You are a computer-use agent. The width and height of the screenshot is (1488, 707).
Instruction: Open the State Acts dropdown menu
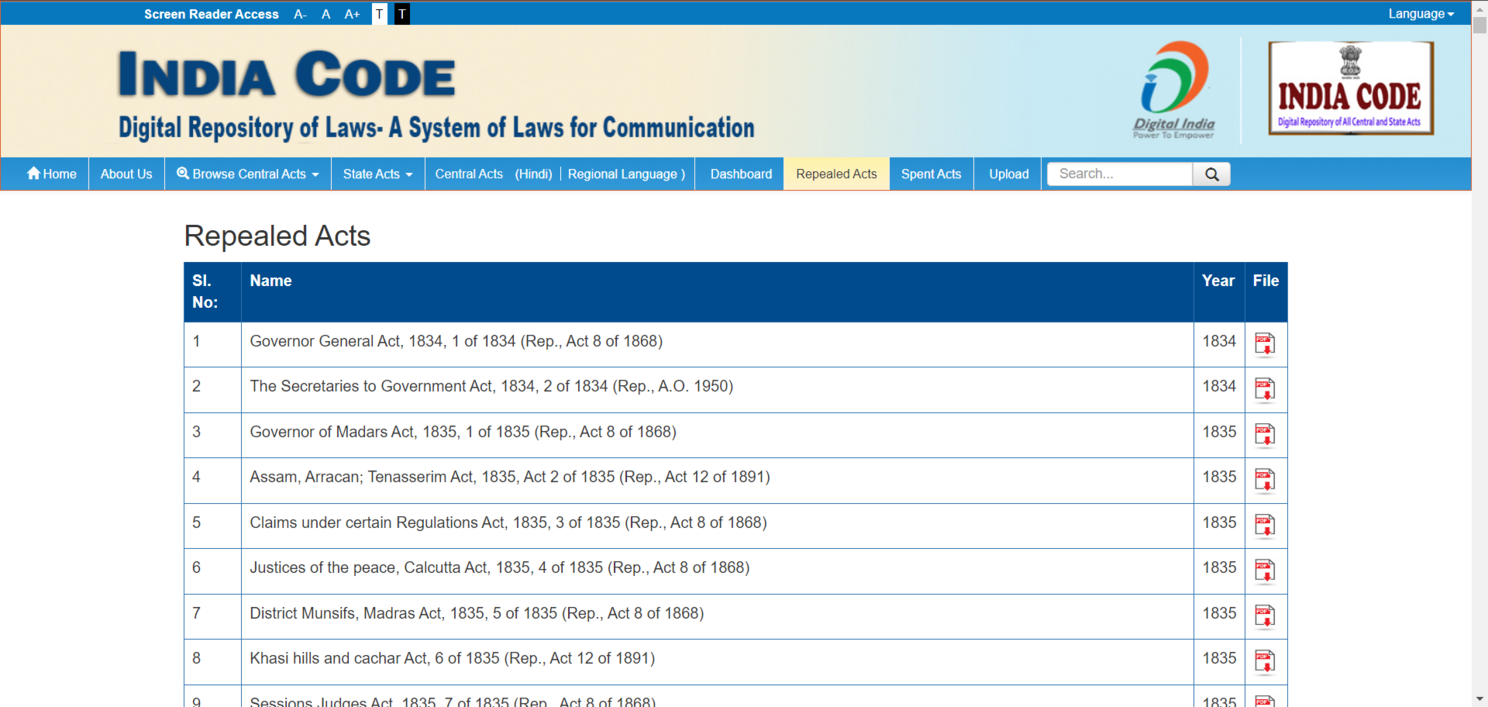tap(377, 174)
